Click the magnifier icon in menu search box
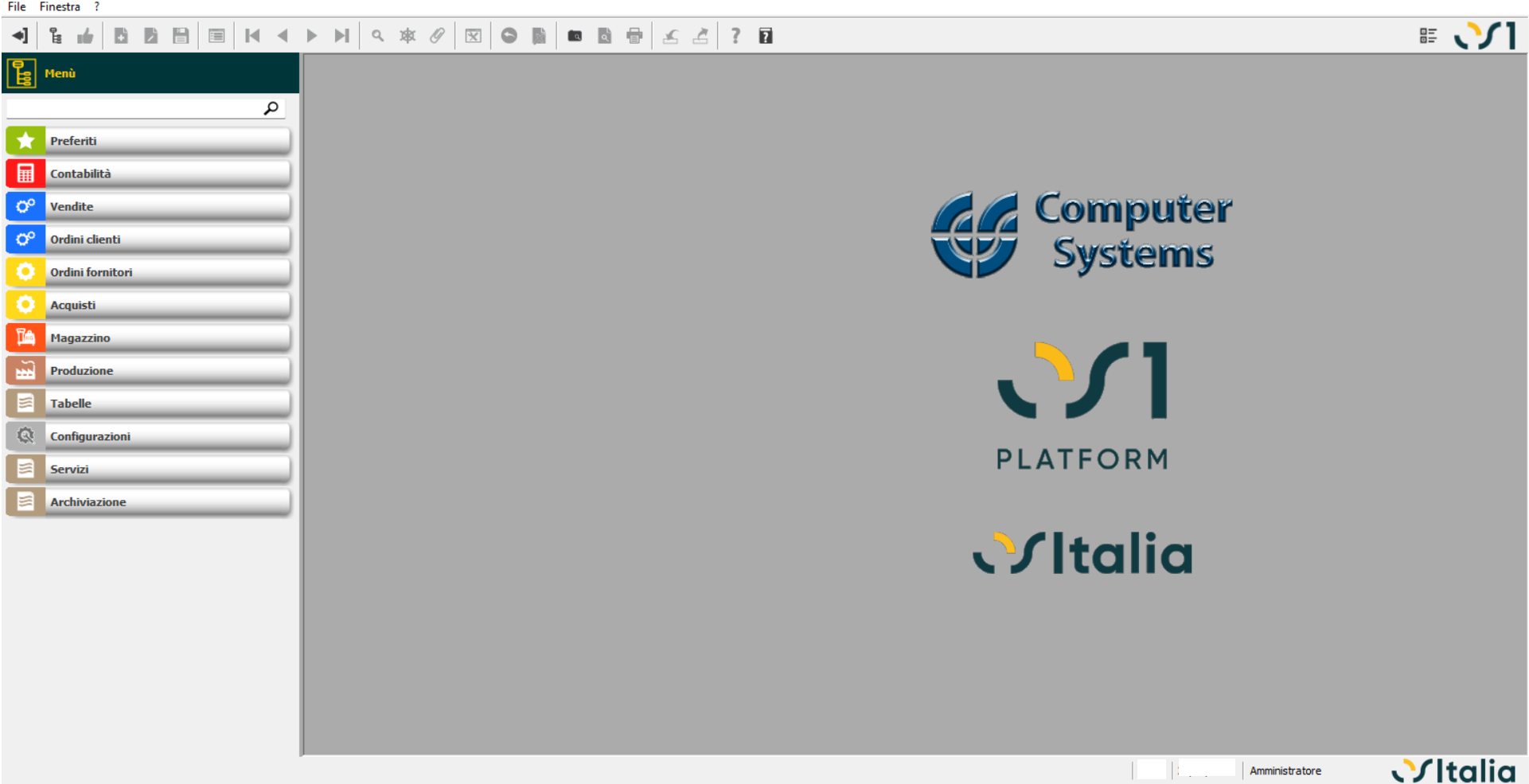 pos(271,108)
